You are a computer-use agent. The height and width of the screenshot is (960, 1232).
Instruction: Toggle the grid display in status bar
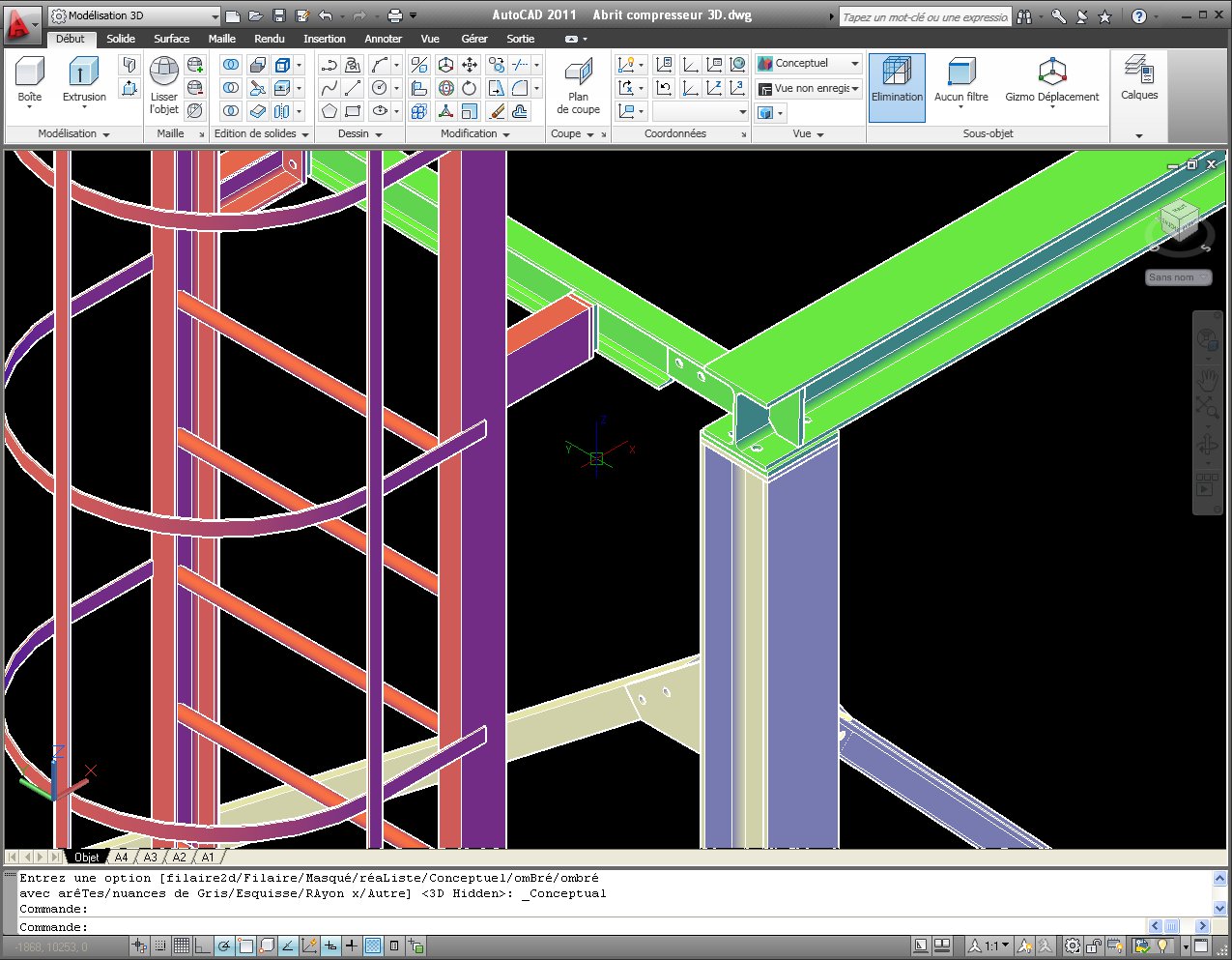tap(182, 946)
